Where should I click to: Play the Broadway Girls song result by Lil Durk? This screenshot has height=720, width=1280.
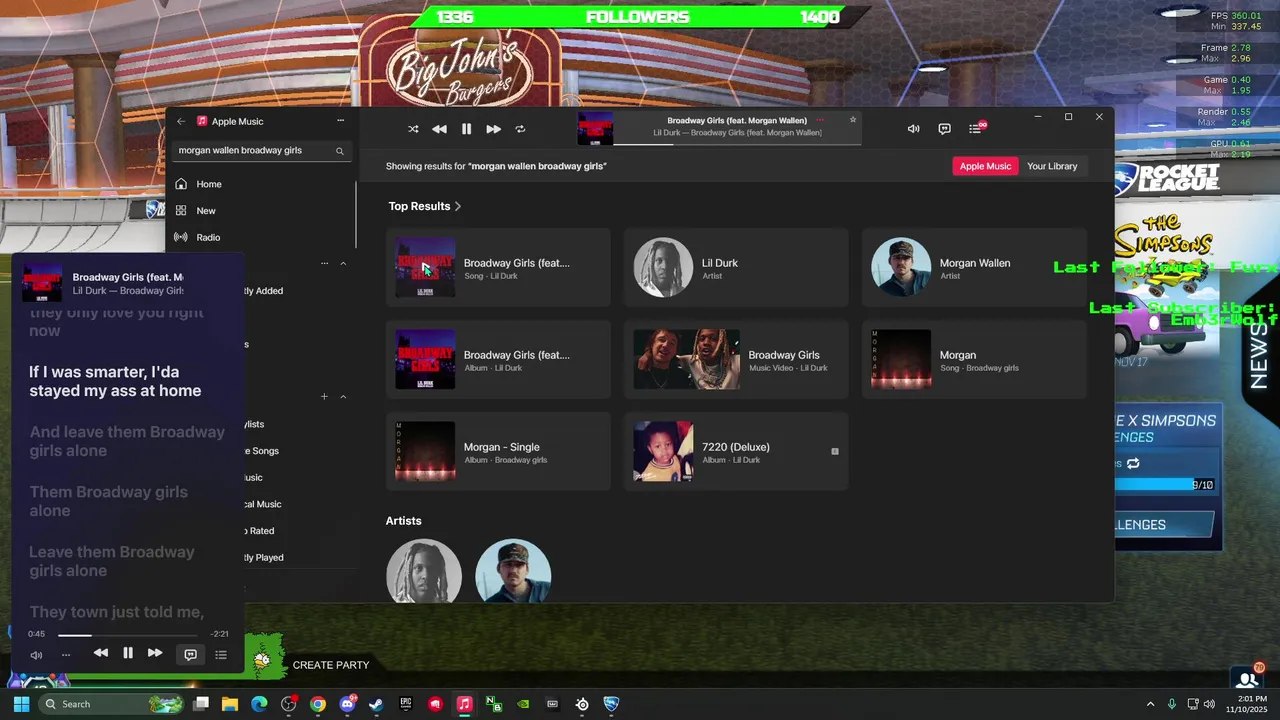[x=498, y=267]
